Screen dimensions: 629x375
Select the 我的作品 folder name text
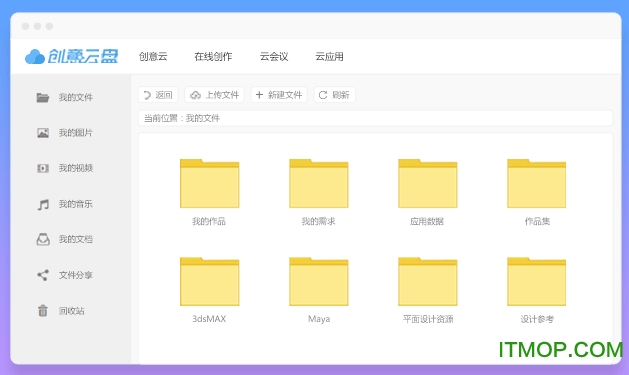tap(209, 221)
